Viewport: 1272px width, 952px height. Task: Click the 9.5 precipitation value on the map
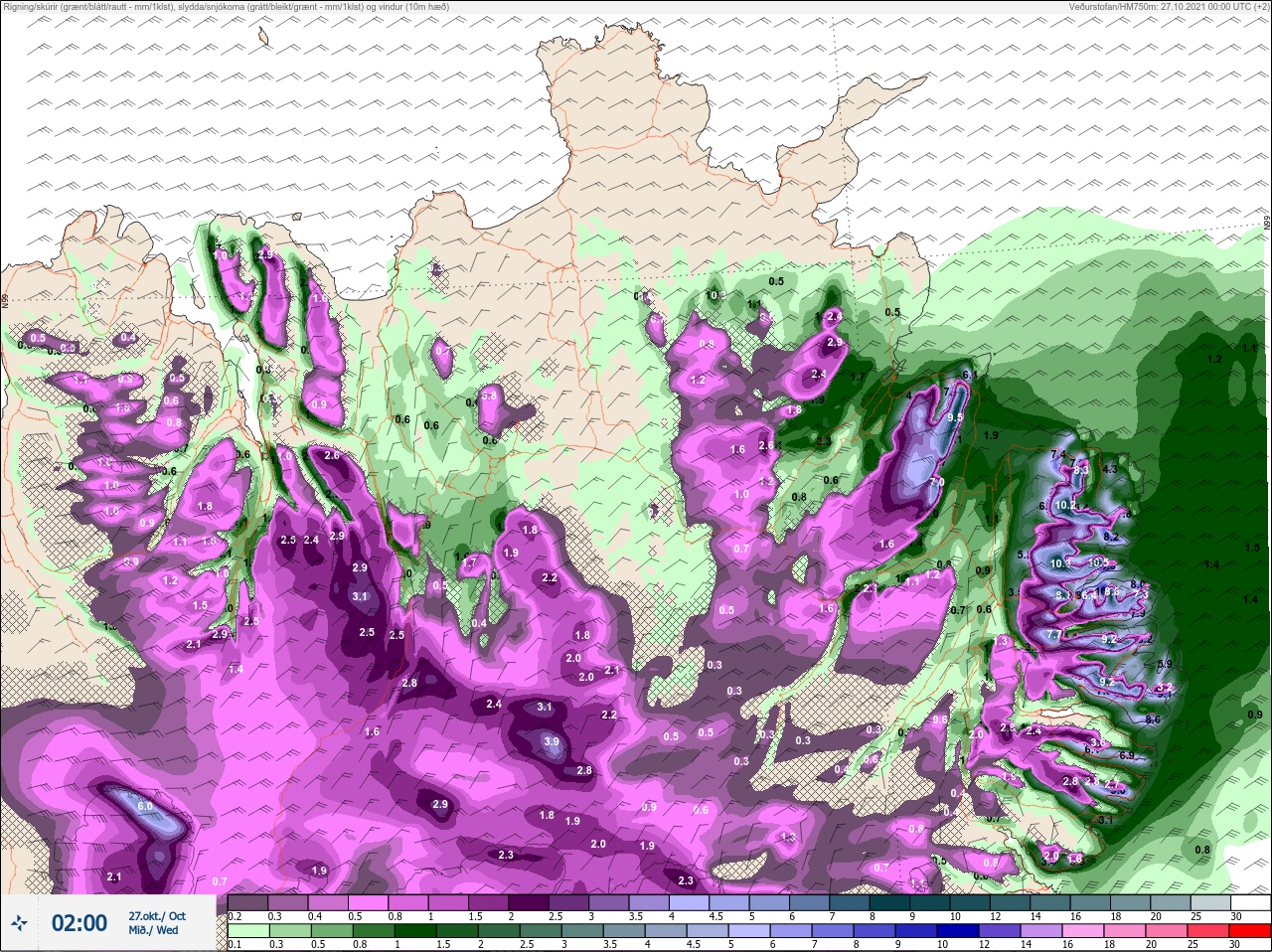(956, 417)
